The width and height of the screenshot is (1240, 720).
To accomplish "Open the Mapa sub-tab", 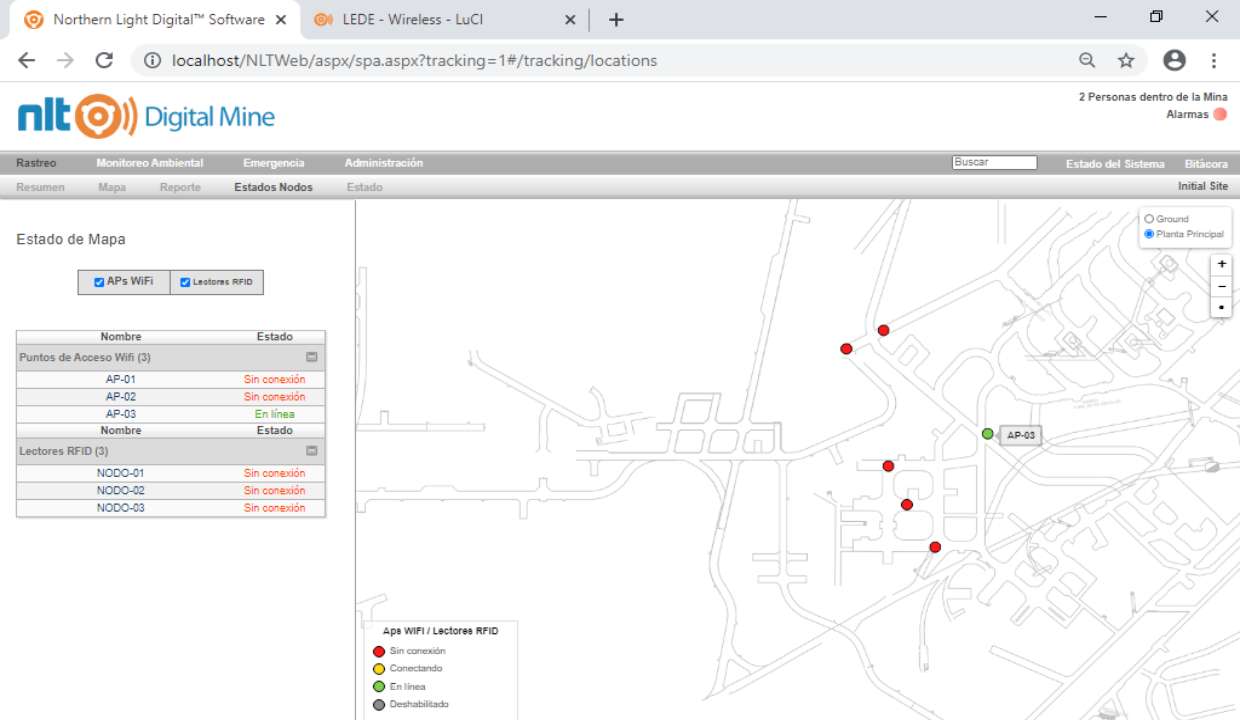I will [112, 187].
